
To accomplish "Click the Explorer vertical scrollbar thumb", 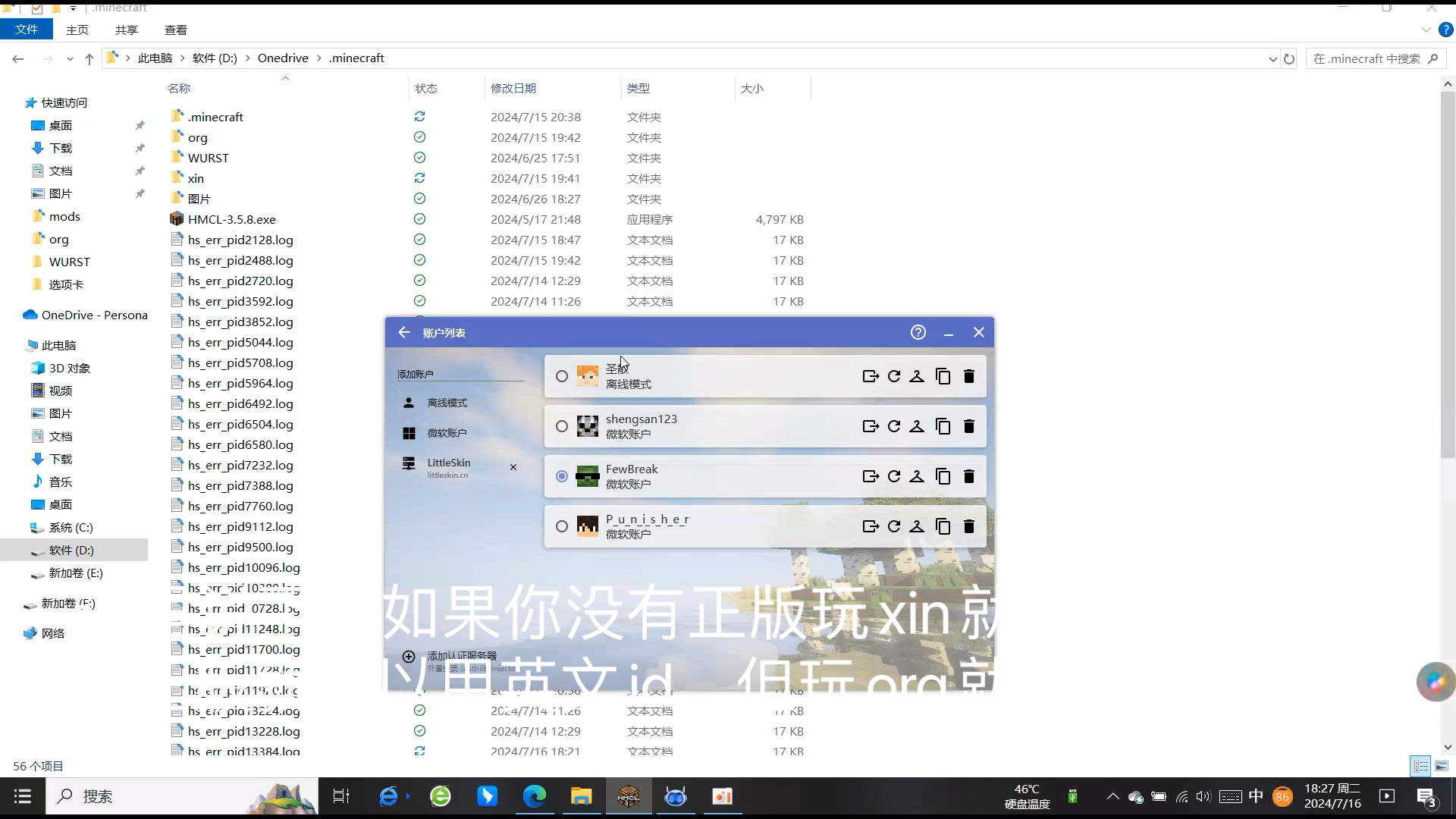I will (x=1448, y=276).
